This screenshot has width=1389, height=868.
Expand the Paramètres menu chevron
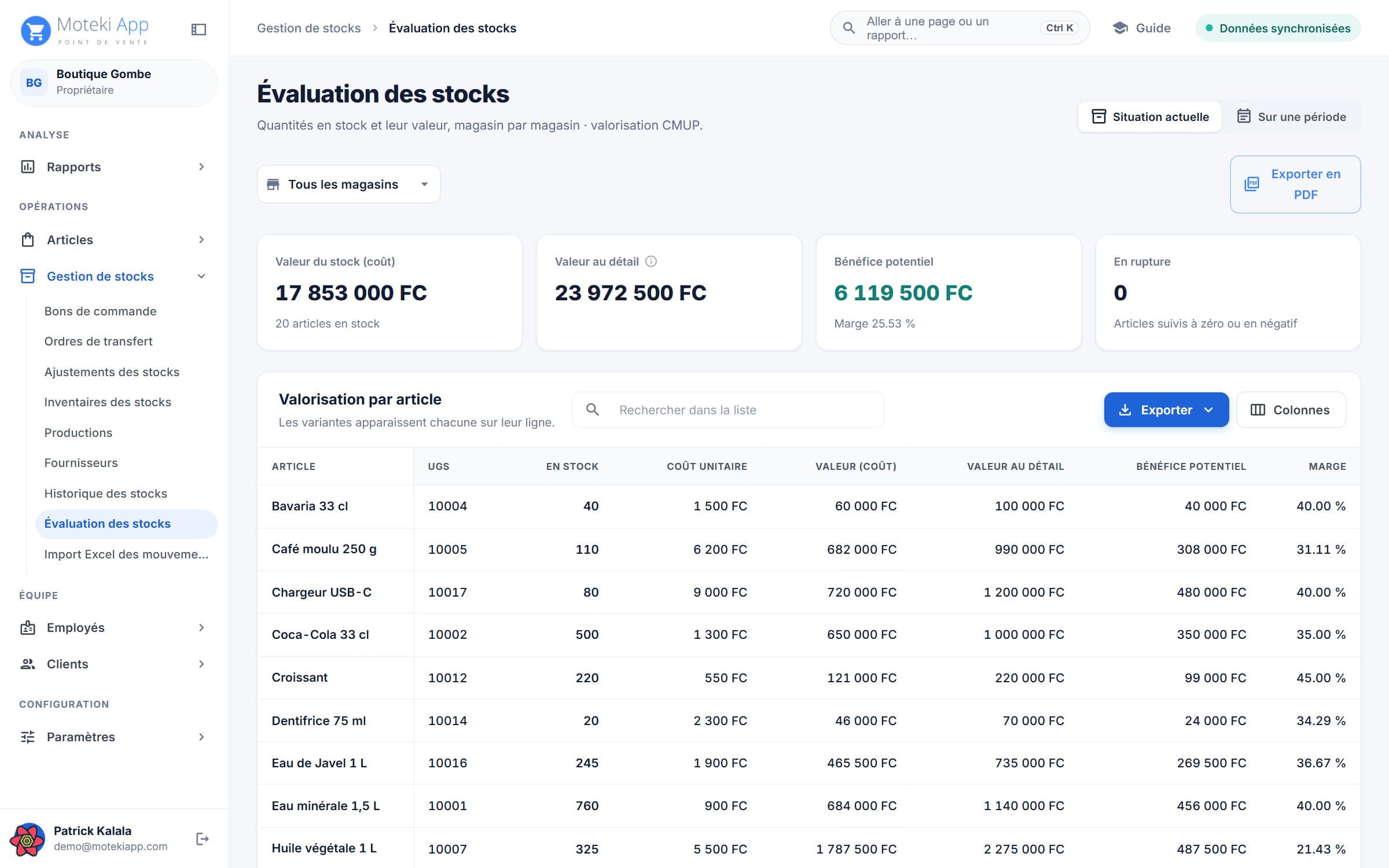tap(201, 737)
